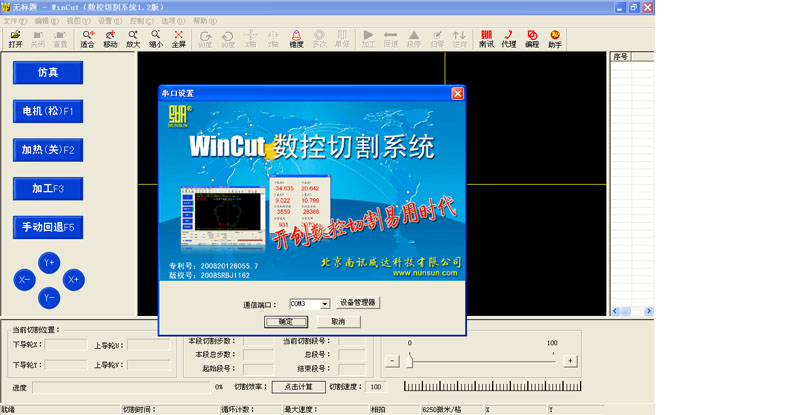
Task: Expand the 通信端口 COM3 dropdown
Action: (324, 304)
